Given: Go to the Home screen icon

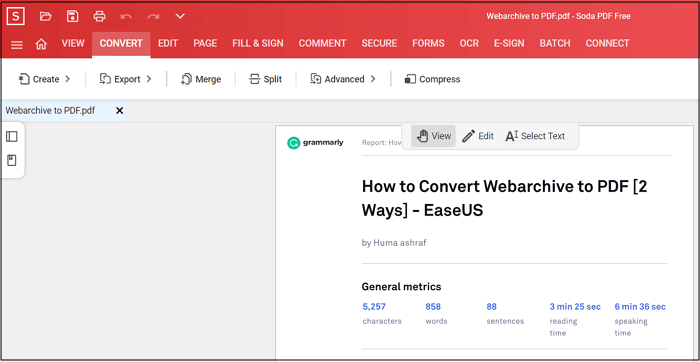Looking at the screenshot, I should 41,44.
